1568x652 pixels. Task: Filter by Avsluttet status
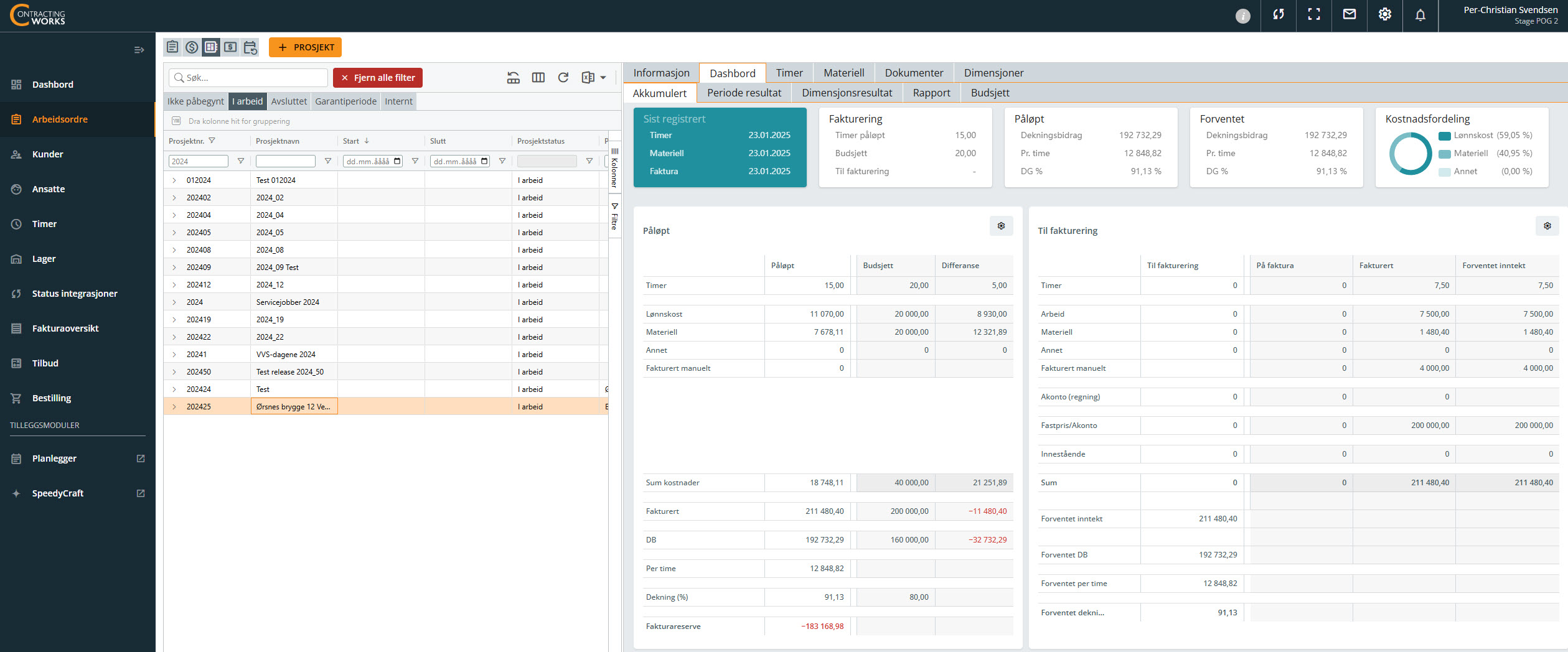(289, 101)
